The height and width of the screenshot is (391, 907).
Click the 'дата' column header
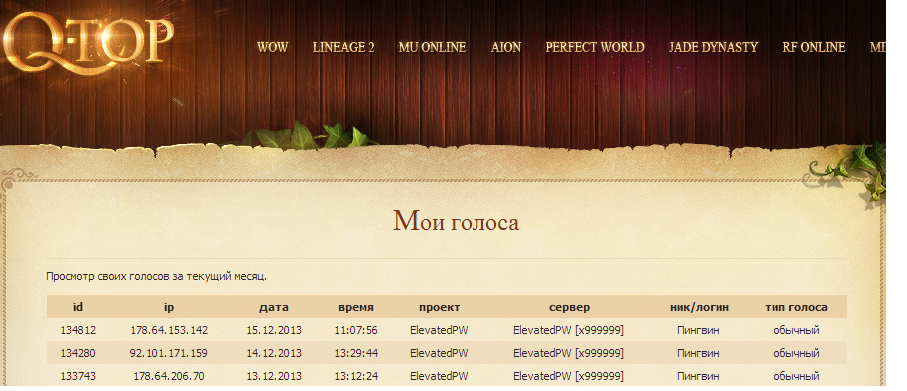pyautogui.click(x=274, y=308)
